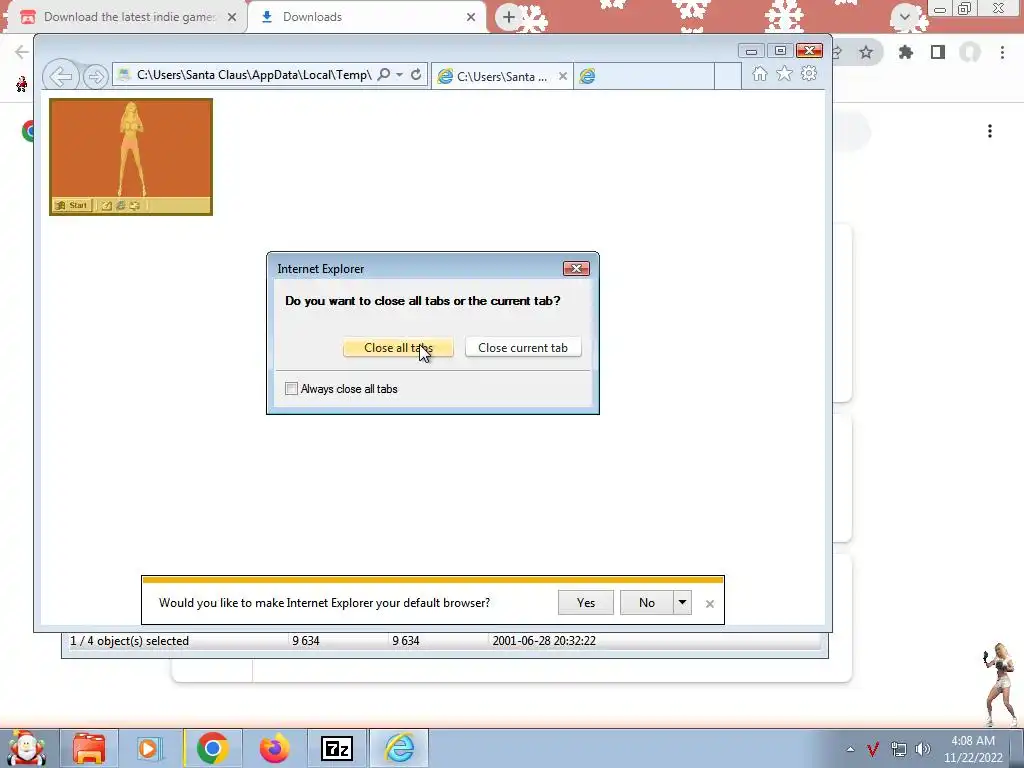Image resolution: width=1024 pixels, height=768 pixels.
Task: Close the Internet Explorer dialog
Action: 576,268
